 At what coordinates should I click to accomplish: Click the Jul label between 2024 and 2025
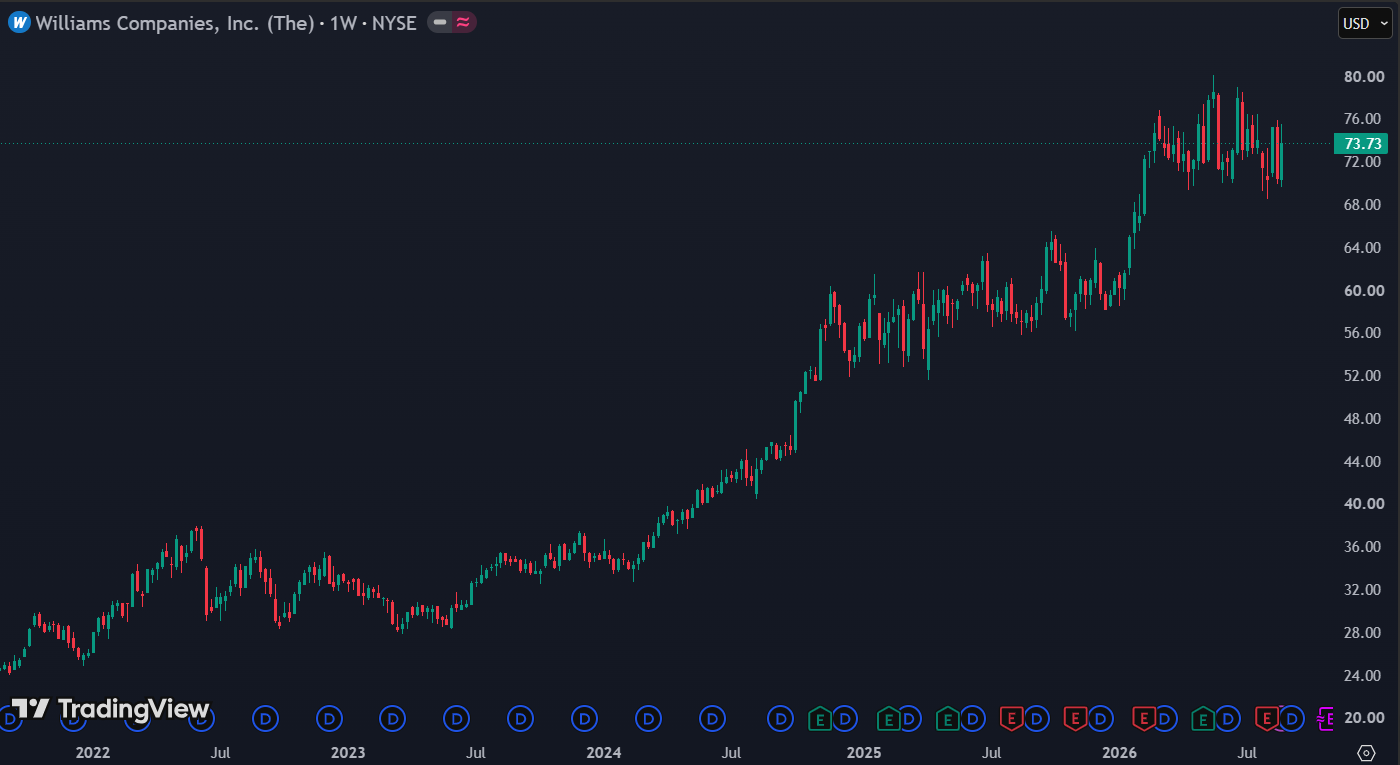[x=732, y=752]
